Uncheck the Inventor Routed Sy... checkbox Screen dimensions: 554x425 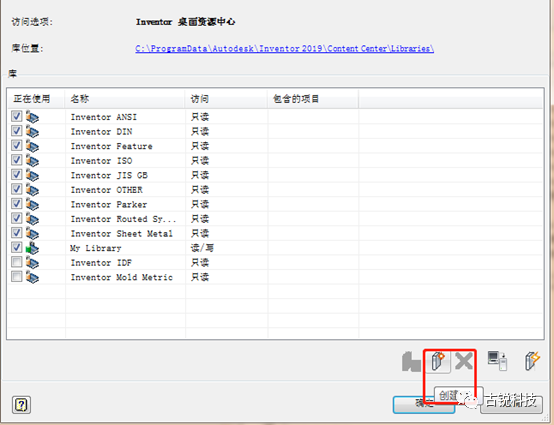[x=17, y=218]
